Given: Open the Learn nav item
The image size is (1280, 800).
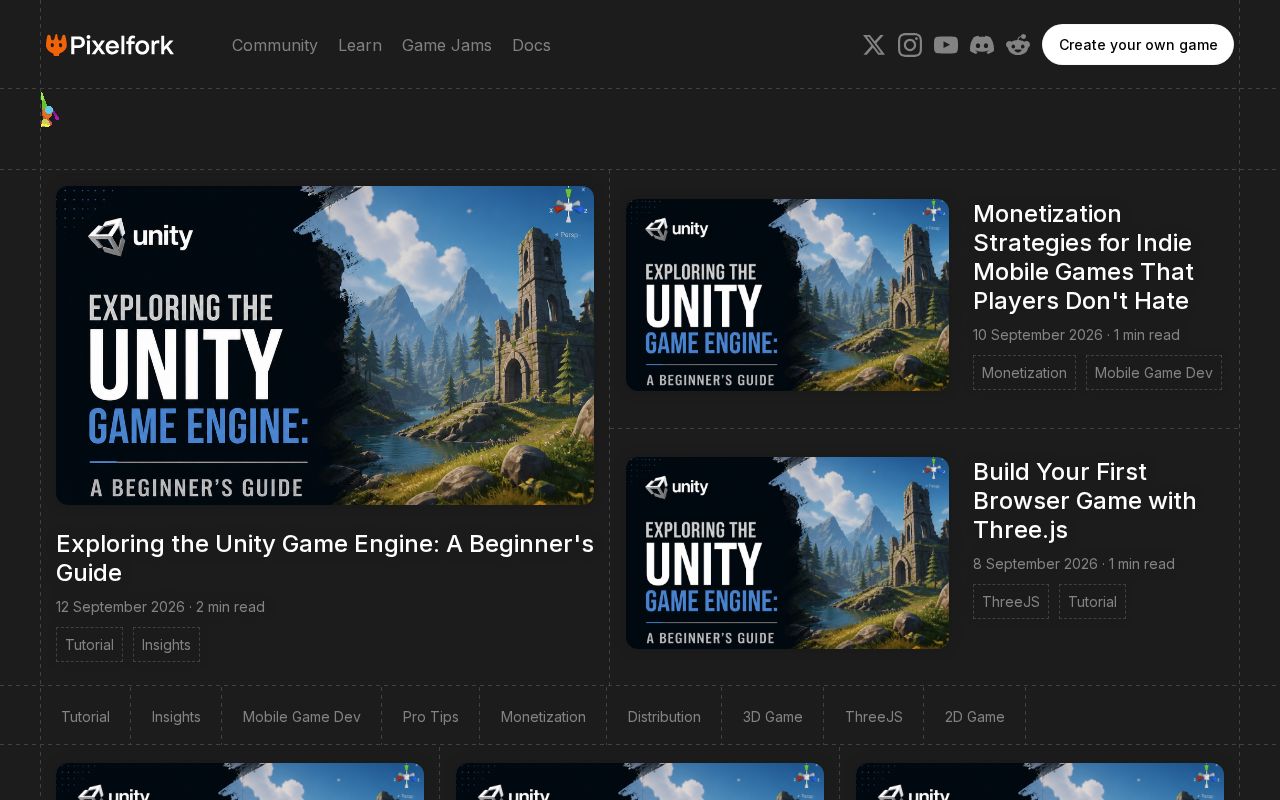Looking at the screenshot, I should point(360,45).
